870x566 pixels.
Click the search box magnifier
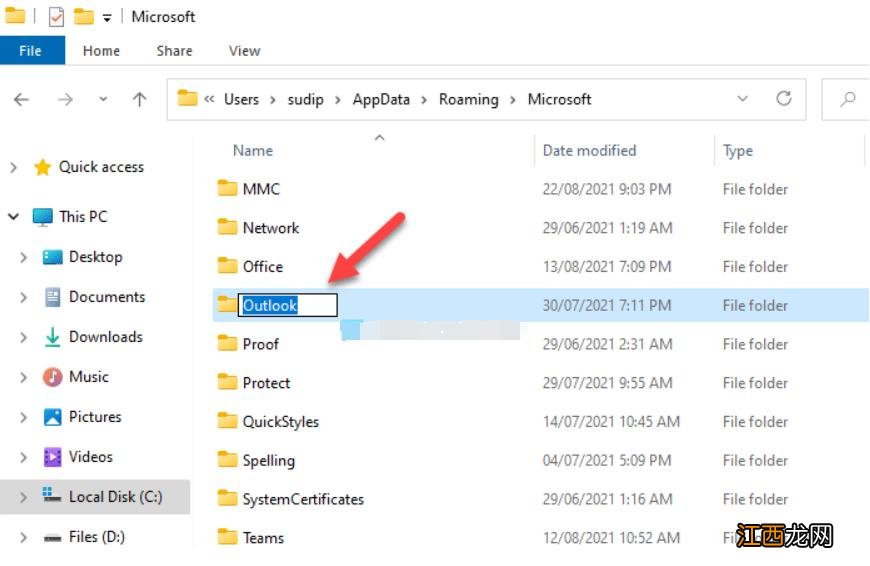pyautogui.click(x=847, y=99)
